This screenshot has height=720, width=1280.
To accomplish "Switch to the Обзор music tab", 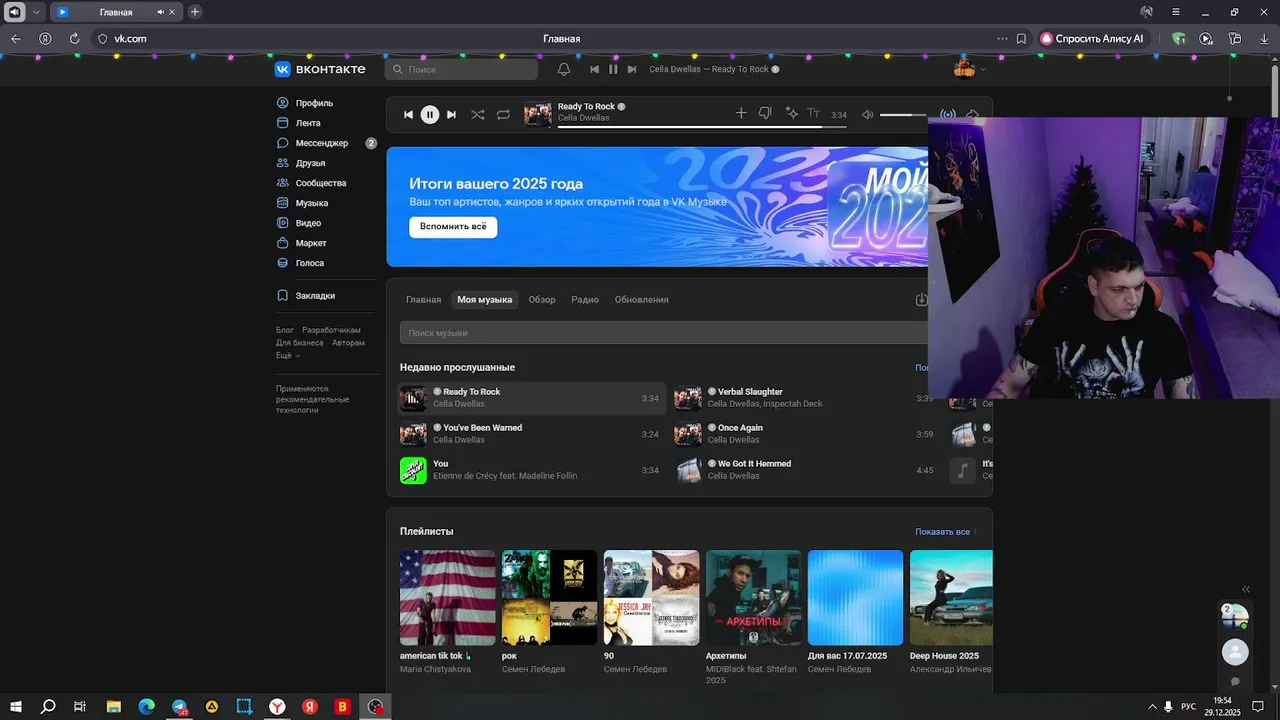I will [x=542, y=300].
